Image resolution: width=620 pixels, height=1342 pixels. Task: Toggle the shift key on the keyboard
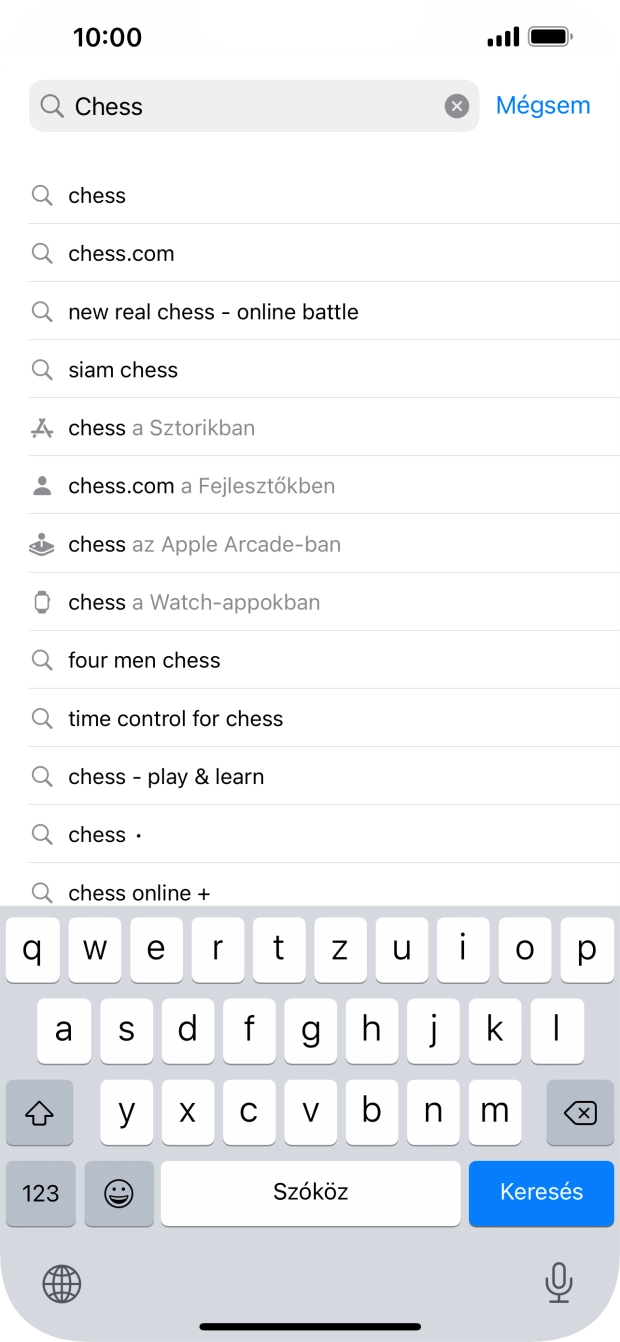pyautogui.click(x=39, y=1112)
